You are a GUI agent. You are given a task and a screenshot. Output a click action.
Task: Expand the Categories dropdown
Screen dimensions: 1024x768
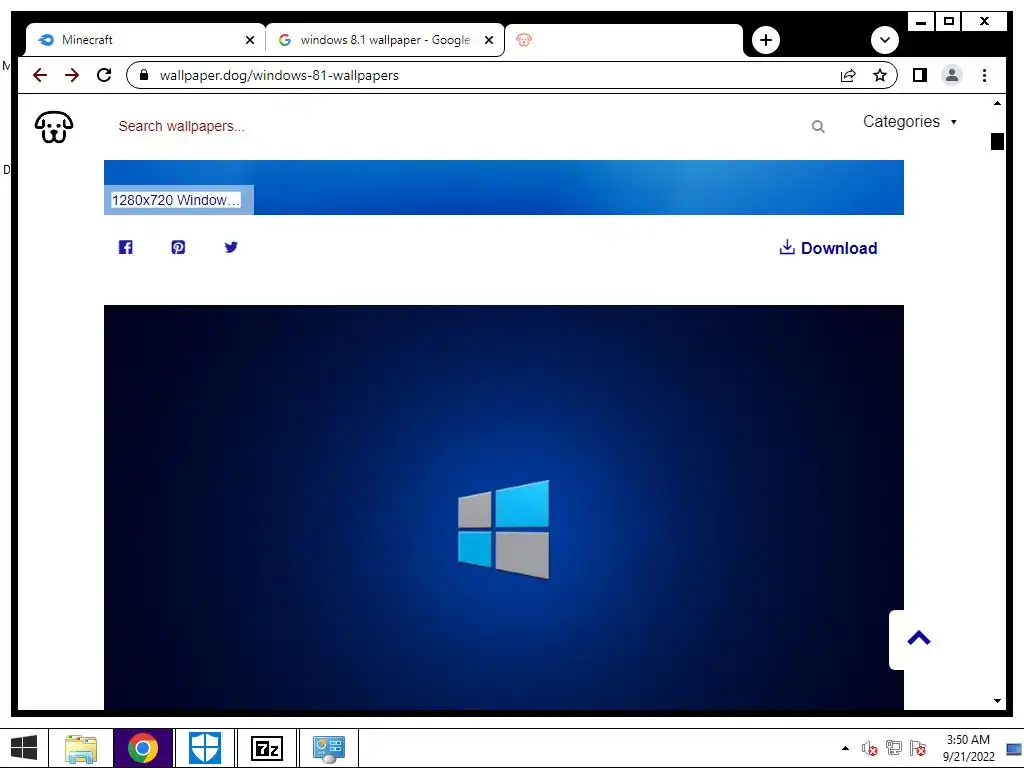point(910,121)
